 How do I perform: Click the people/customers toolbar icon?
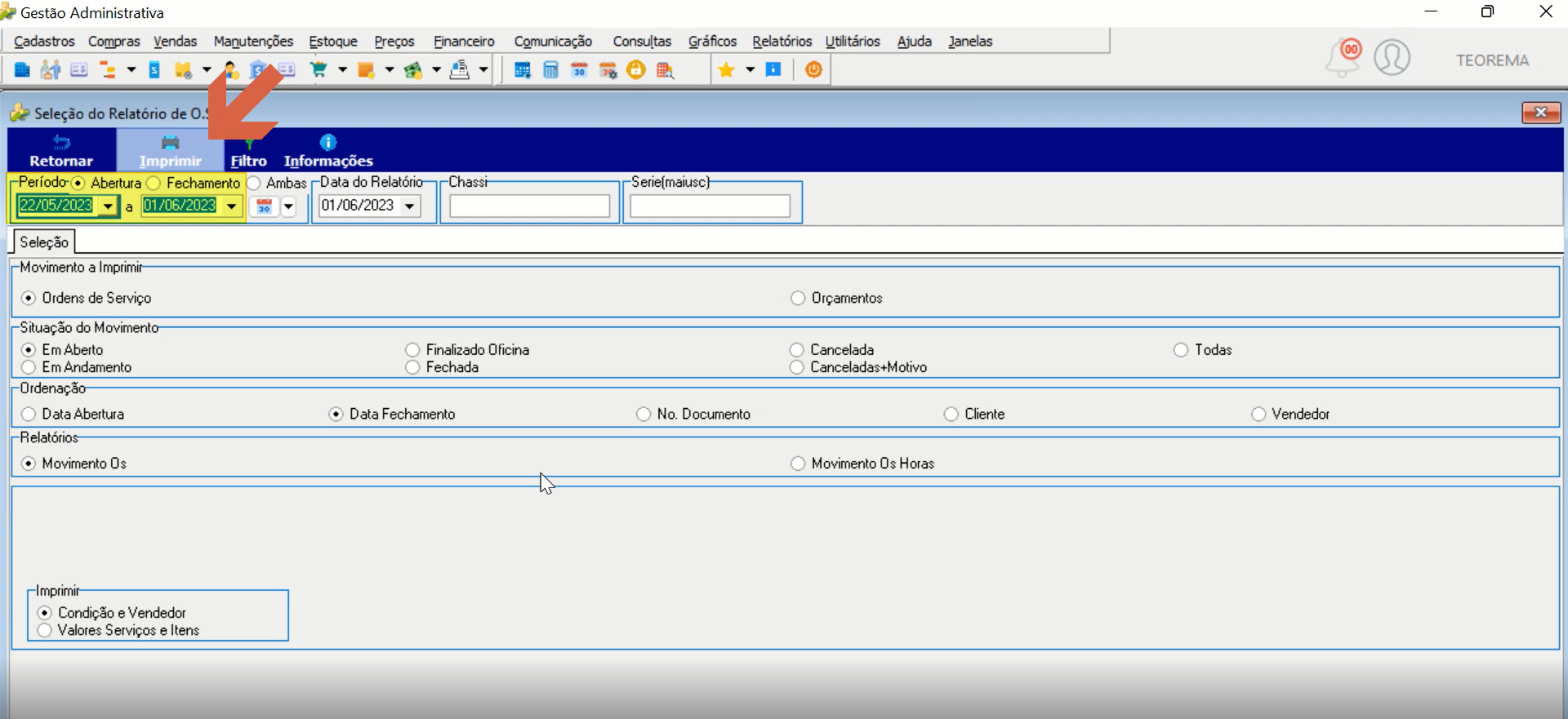point(51,70)
